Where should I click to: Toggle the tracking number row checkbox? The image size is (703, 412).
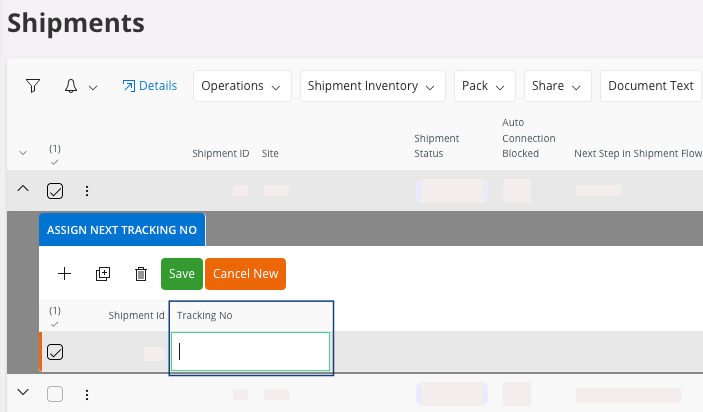click(x=56, y=352)
